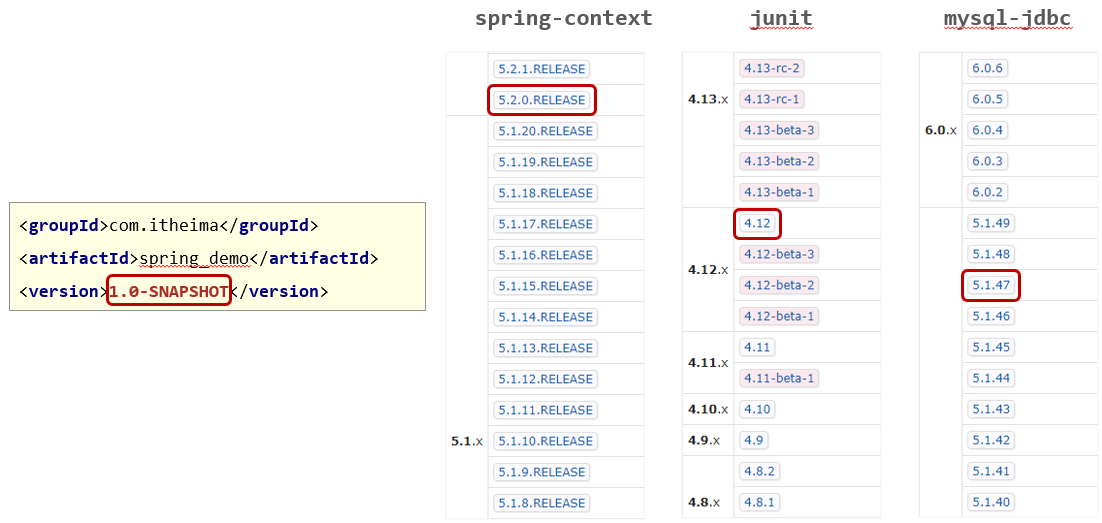Open the 5.2.1.RELEASE version link

click(x=541, y=69)
